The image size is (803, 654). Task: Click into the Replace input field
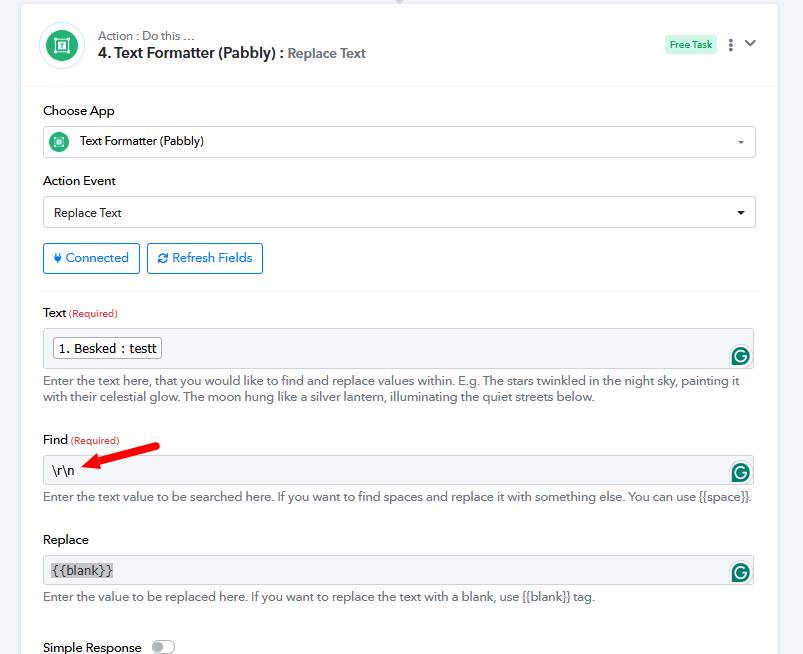(398, 570)
